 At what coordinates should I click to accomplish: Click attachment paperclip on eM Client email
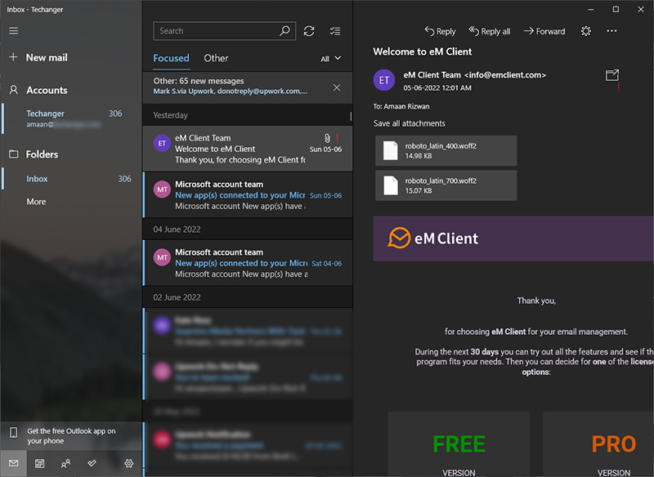[x=327, y=138]
